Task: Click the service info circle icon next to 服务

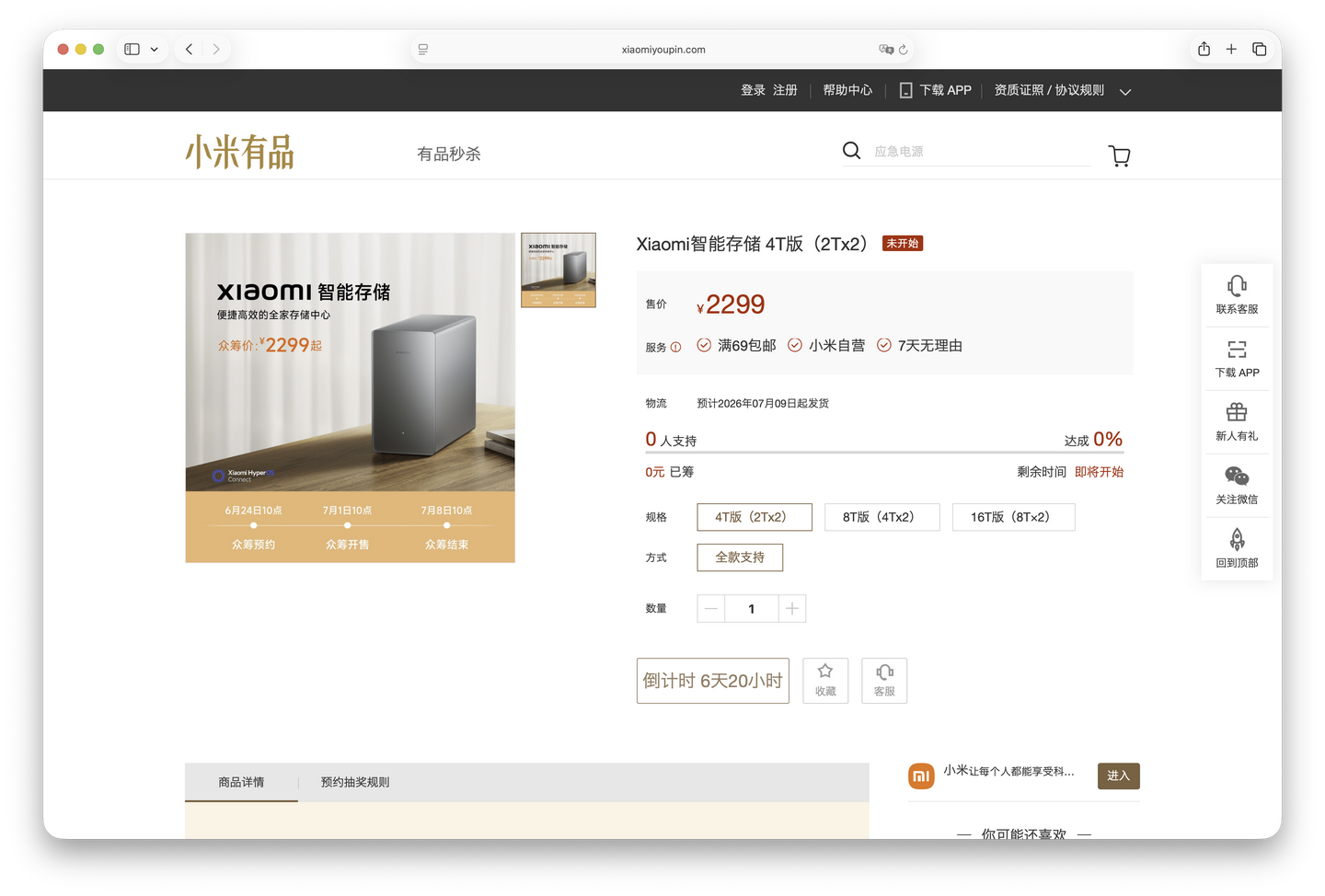Action: coord(675,347)
